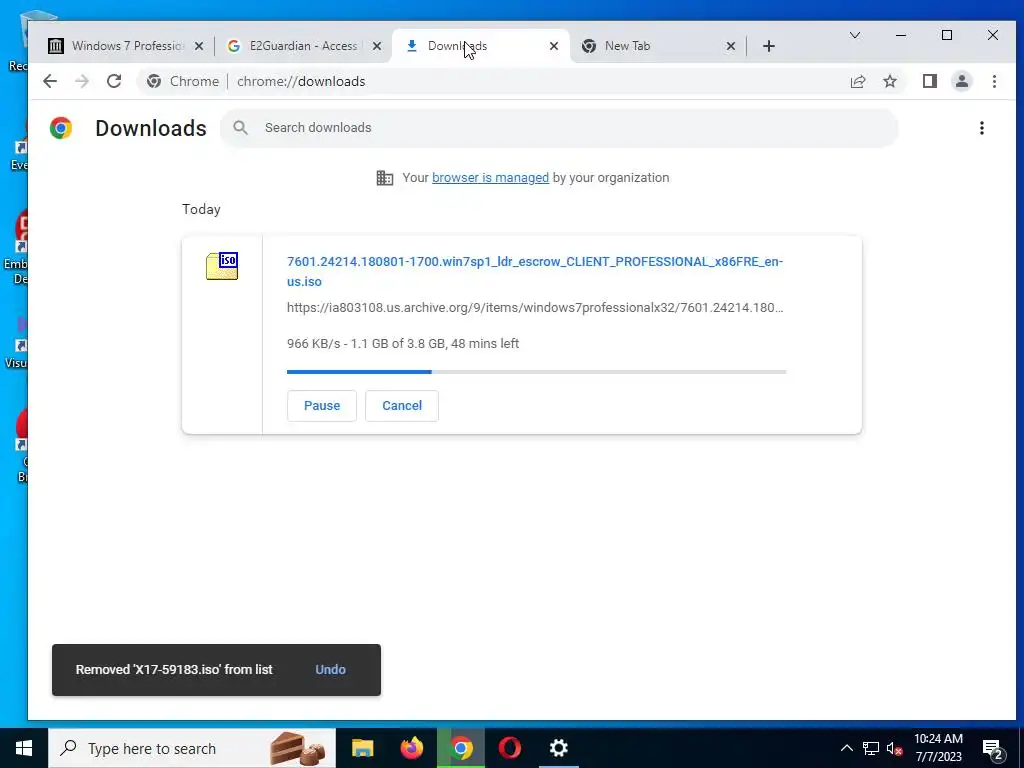Open the Chrome profile avatar
1024x768 pixels.
[961, 81]
